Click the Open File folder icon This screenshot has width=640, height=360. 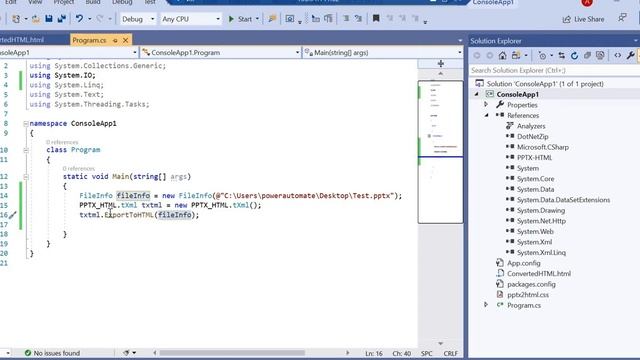[36, 19]
